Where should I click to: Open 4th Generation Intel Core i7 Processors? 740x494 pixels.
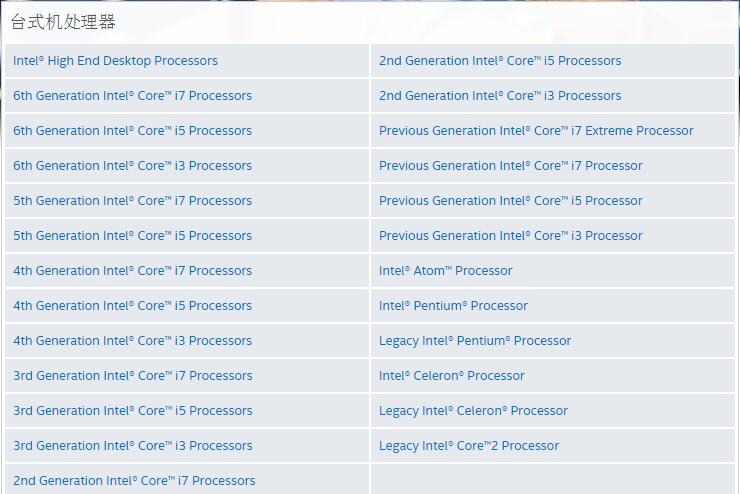click(x=132, y=271)
